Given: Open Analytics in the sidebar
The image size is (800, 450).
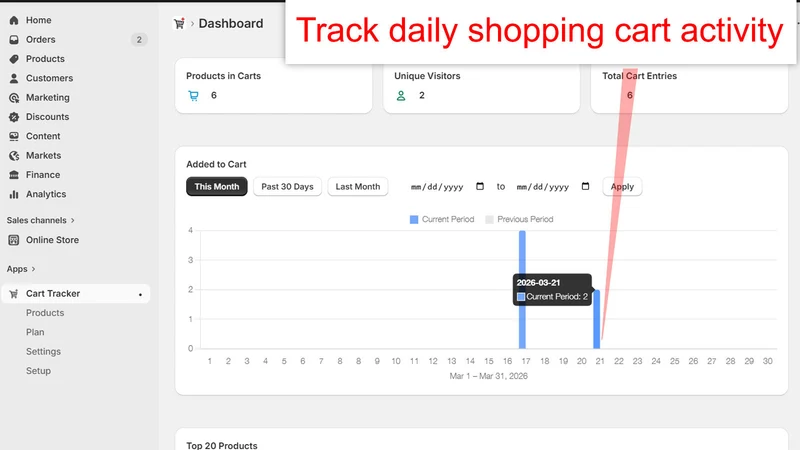Looking at the screenshot, I should pyautogui.click(x=46, y=194).
